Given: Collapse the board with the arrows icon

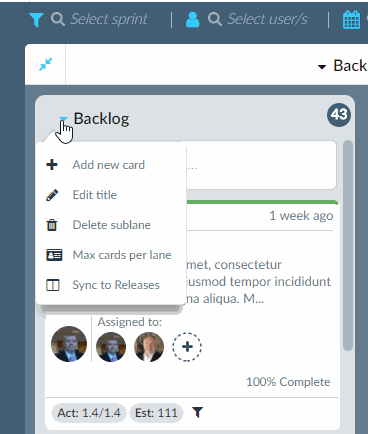Looking at the screenshot, I should pos(46,64).
